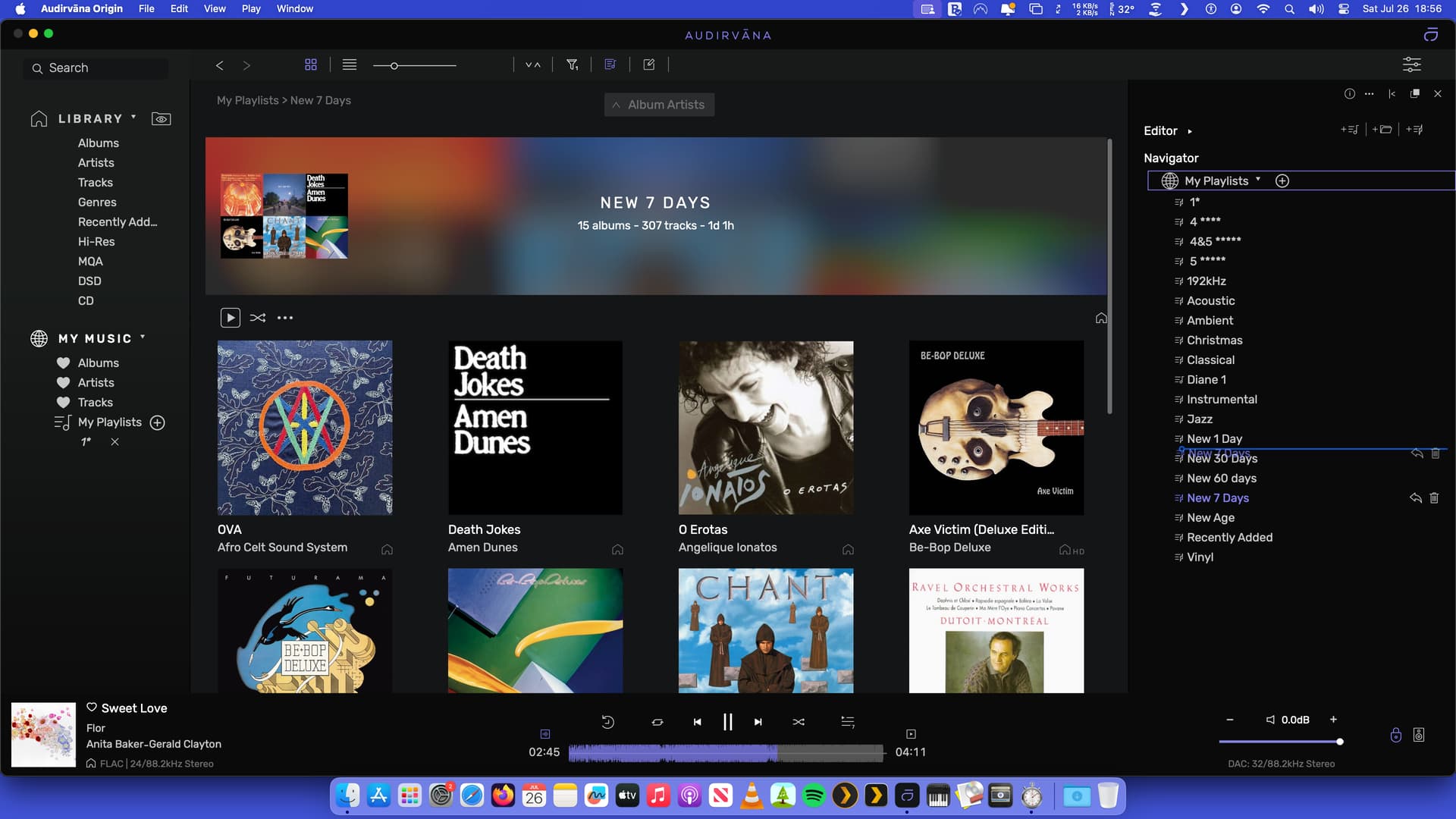Go to Recently Added in Library
1456x819 pixels.
117,222
